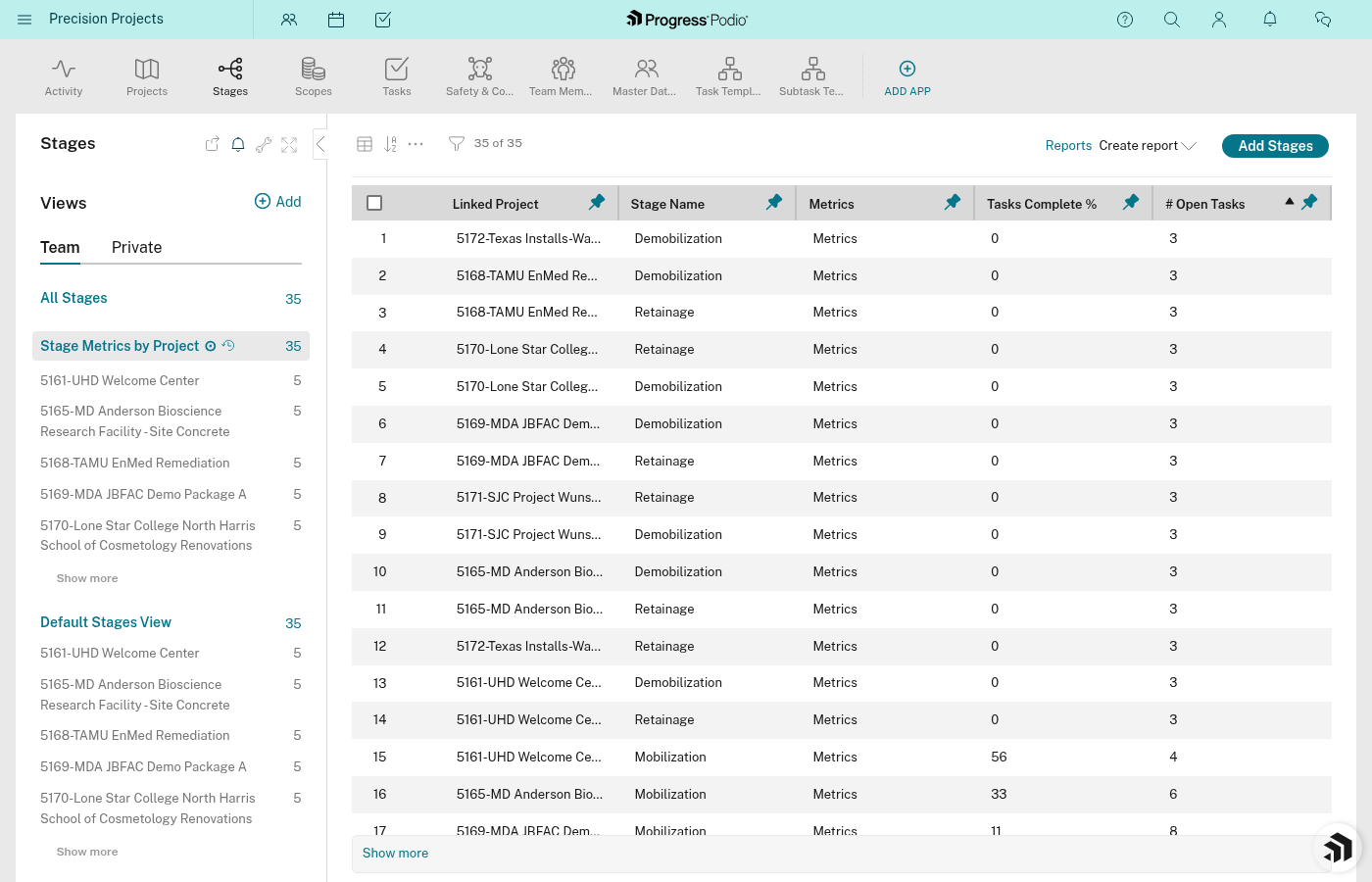This screenshot has width=1372, height=882.
Task: Select the table view icon above the grid
Action: click(x=365, y=143)
